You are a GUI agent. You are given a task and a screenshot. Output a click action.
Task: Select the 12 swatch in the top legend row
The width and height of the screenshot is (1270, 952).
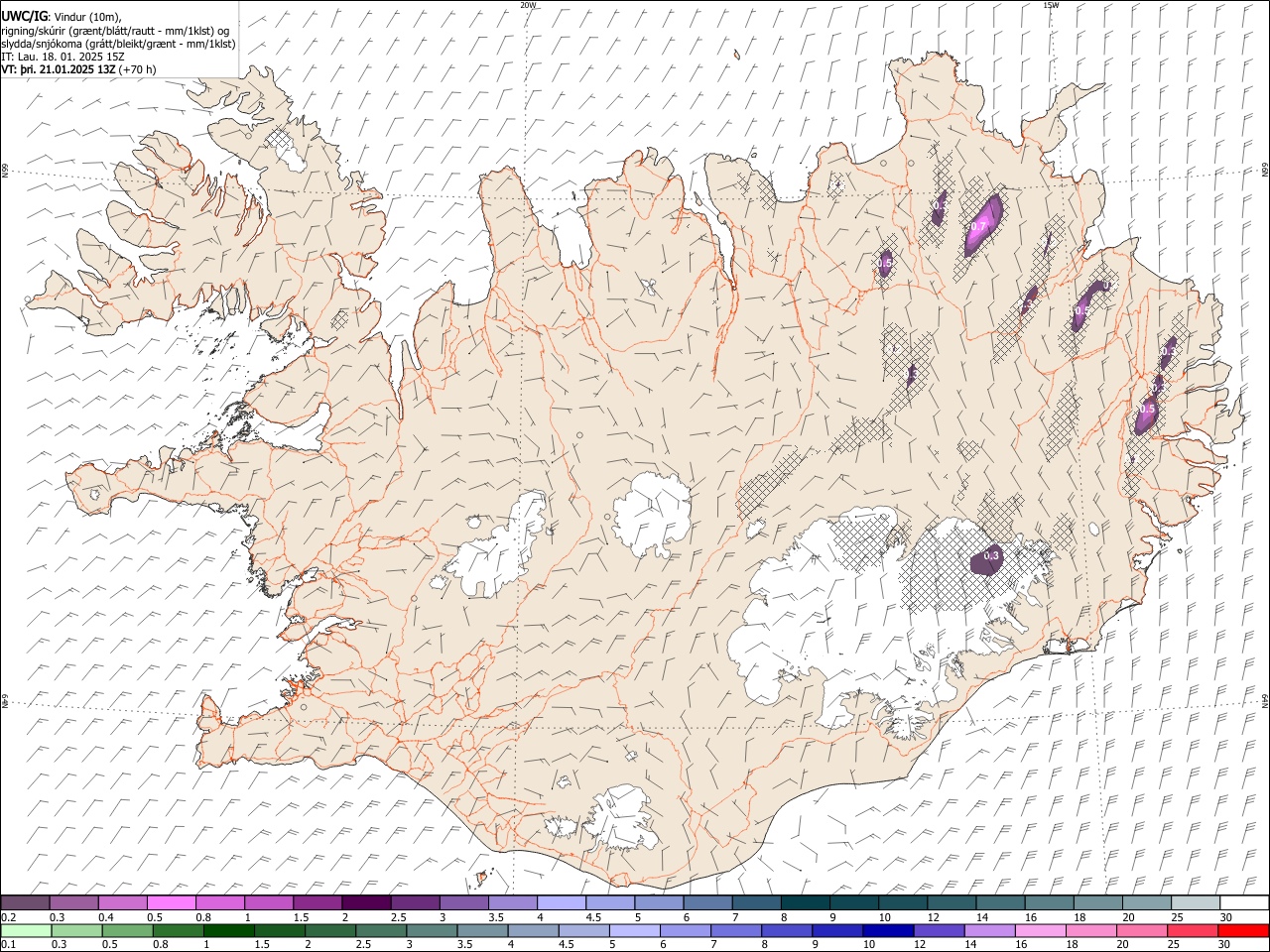[952, 902]
